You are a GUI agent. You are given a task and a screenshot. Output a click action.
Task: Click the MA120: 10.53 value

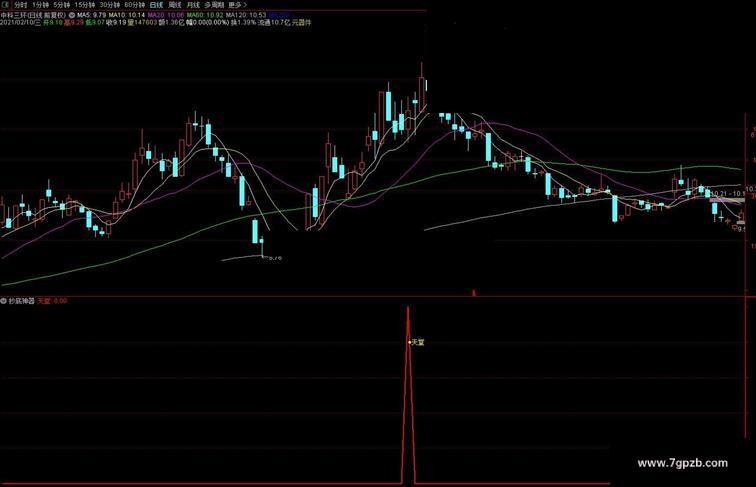[246, 15]
